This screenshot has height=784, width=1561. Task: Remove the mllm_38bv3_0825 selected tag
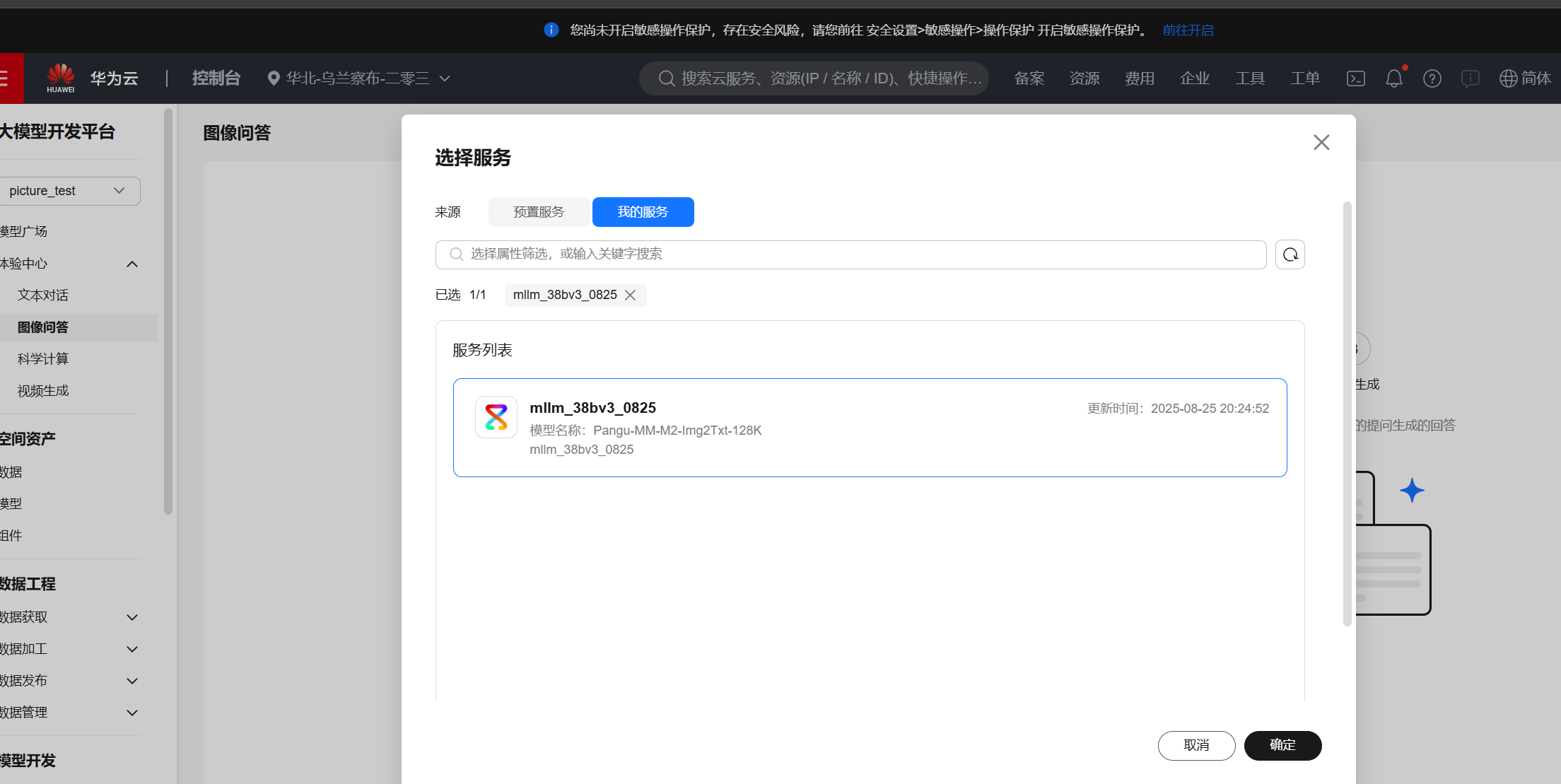630,295
